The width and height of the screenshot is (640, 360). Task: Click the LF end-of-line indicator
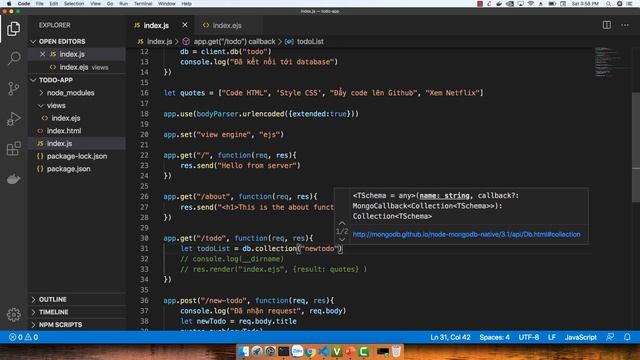552,337
